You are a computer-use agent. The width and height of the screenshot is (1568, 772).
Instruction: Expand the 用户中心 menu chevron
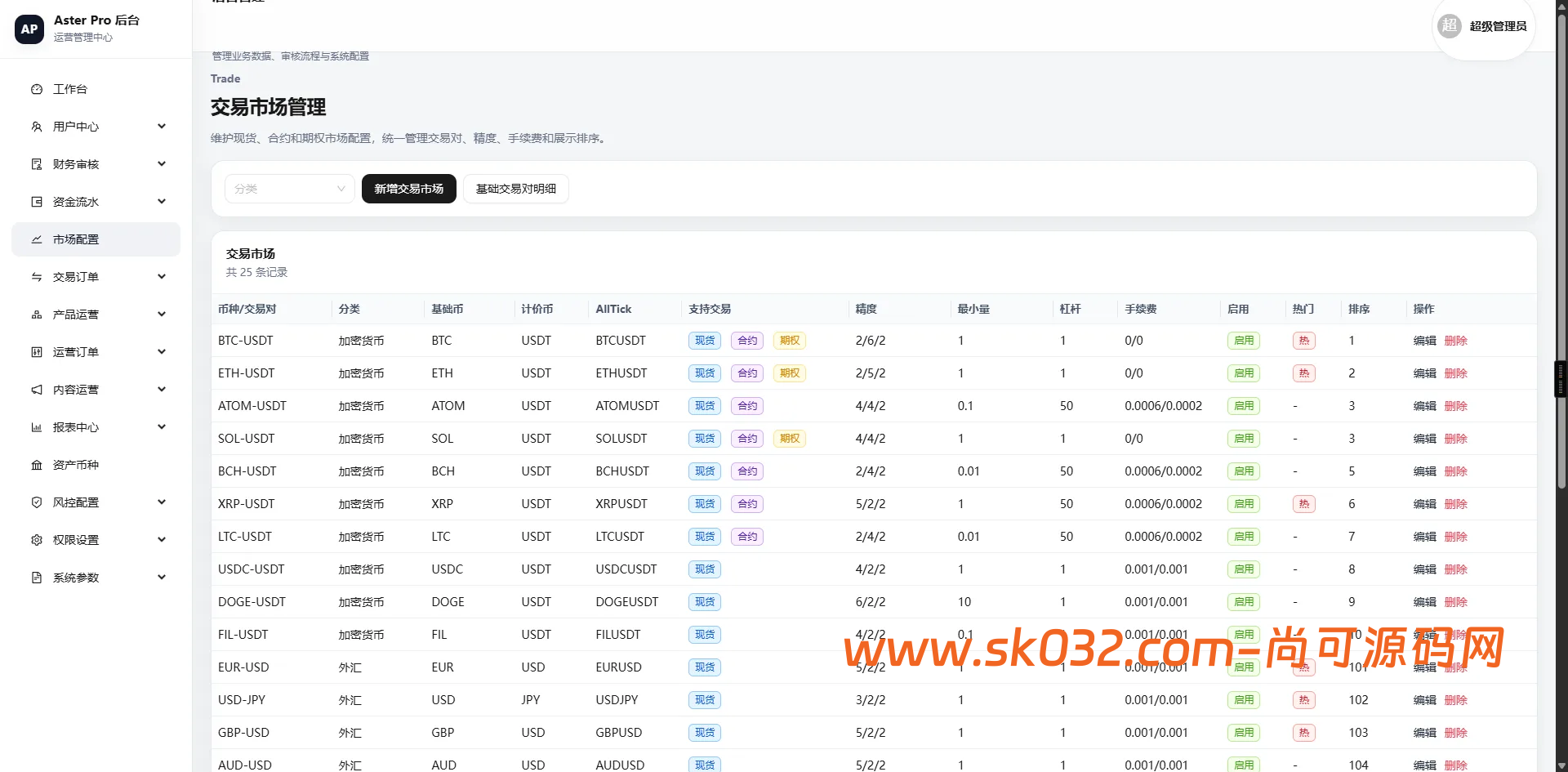(x=162, y=126)
